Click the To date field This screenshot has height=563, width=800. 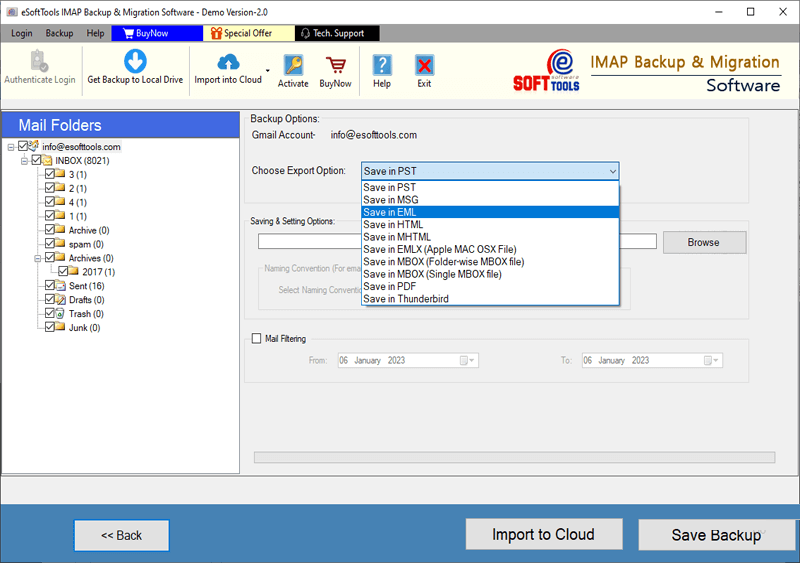click(652, 360)
